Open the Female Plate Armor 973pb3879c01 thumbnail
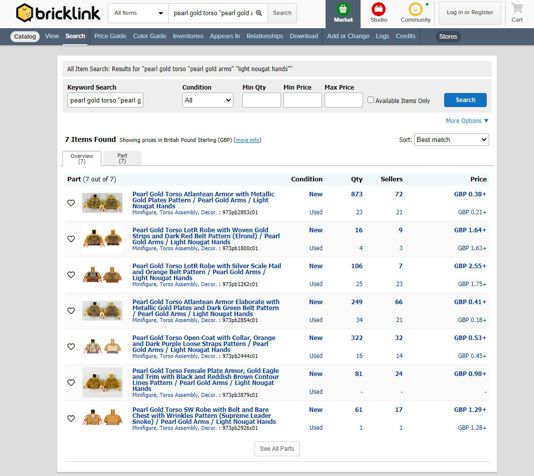534x476 pixels. pyautogui.click(x=102, y=382)
